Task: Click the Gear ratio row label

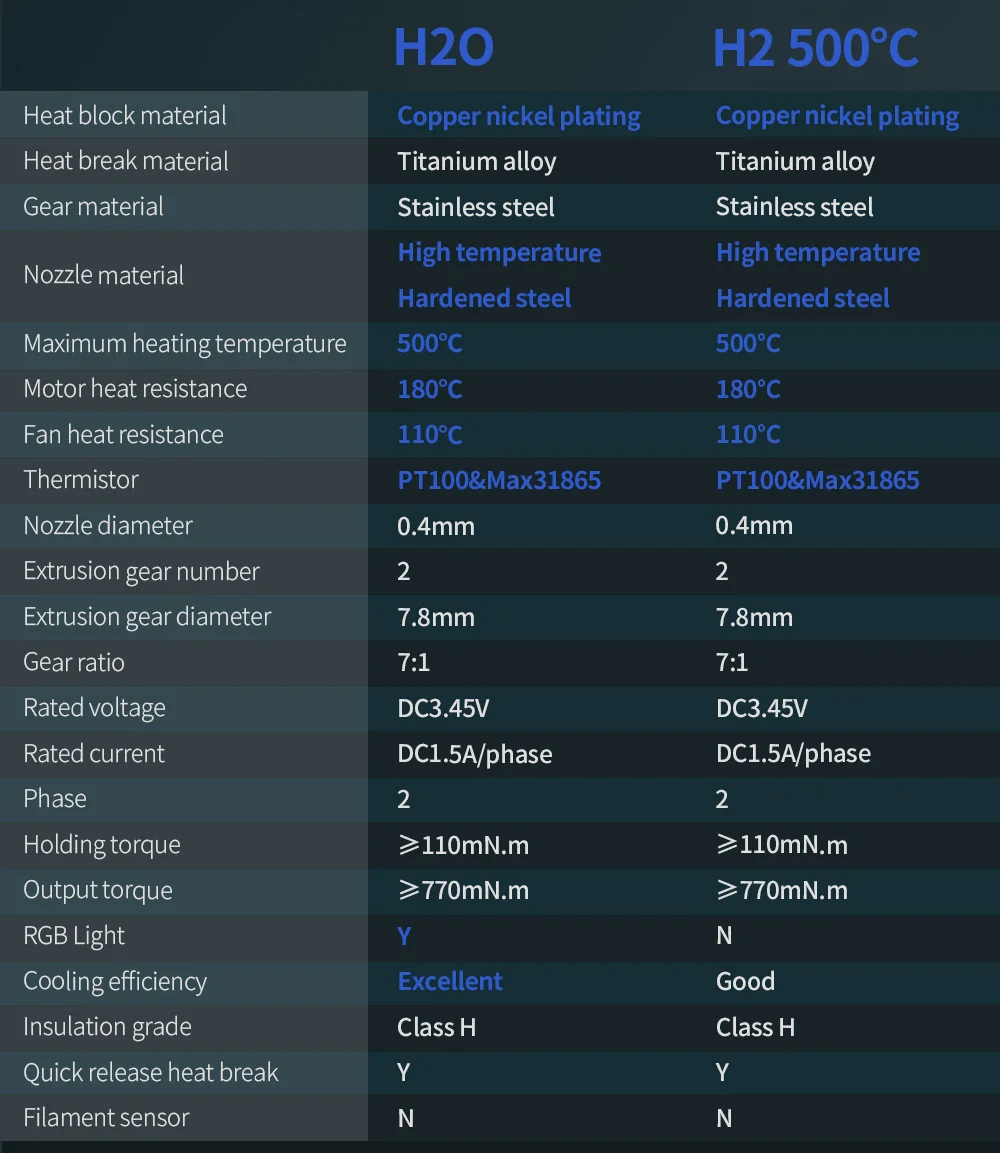Action: 74,662
